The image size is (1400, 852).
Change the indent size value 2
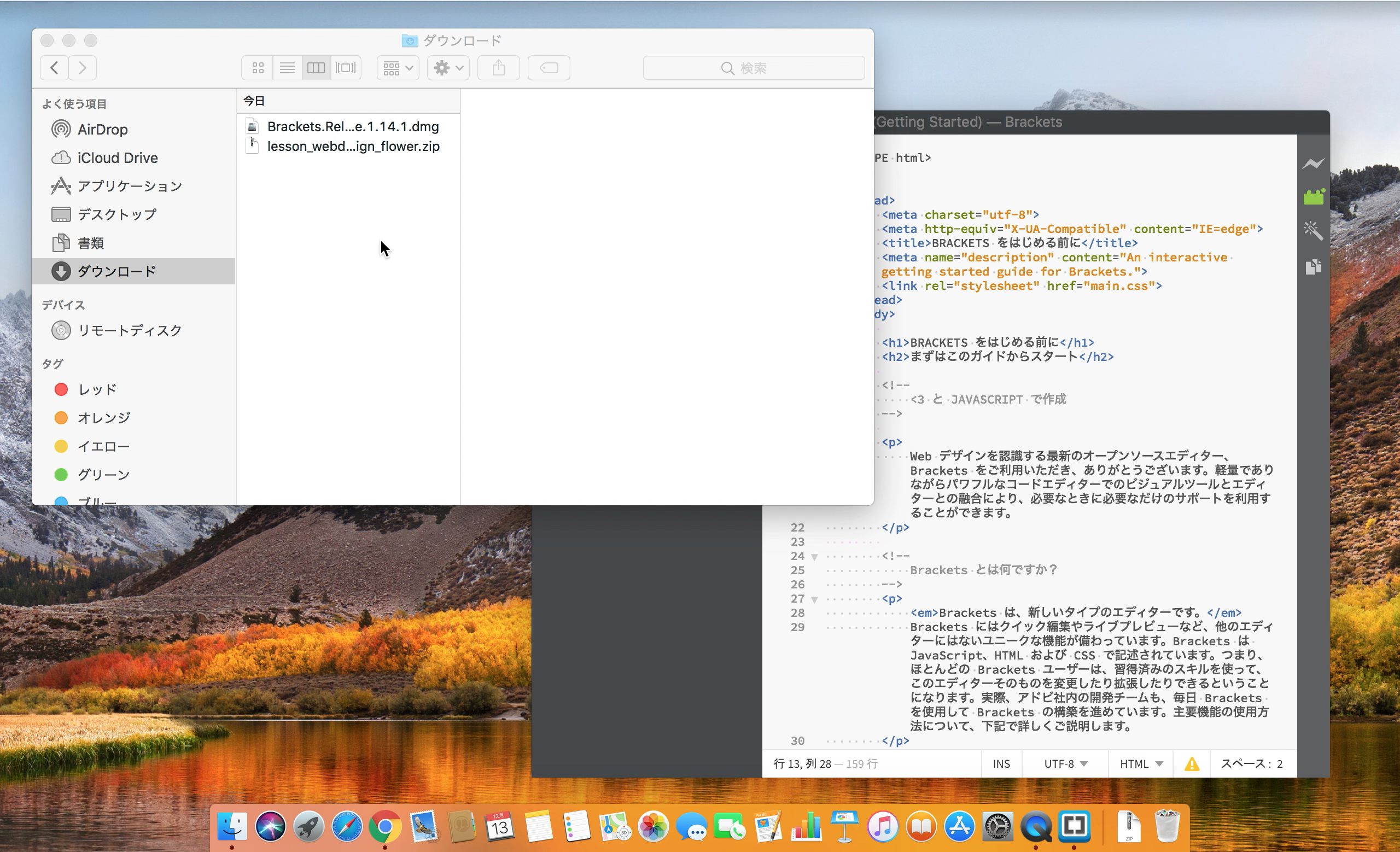tap(1280, 764)
